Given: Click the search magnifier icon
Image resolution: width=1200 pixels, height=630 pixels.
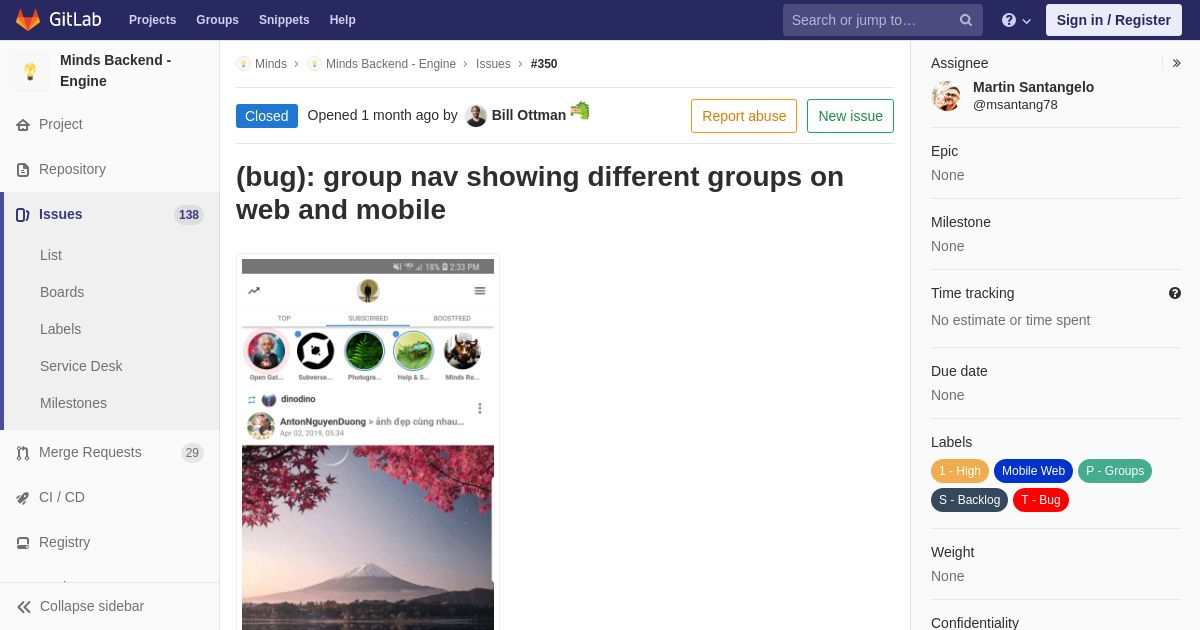Looking at the screenshot, I should (966, 20).
